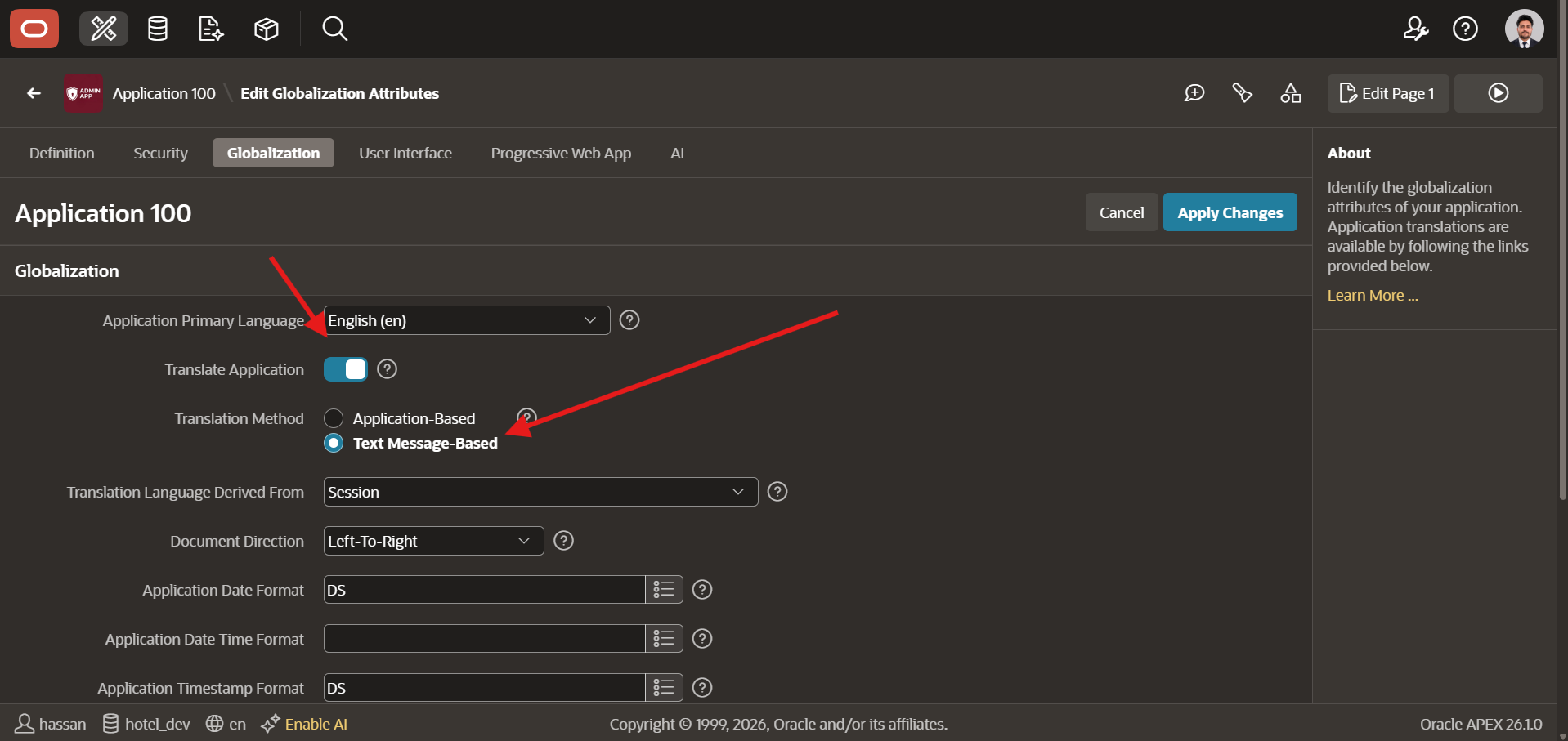Toggle the Translate Application switch
1568x741 pixels.
(x=345, y=369)
